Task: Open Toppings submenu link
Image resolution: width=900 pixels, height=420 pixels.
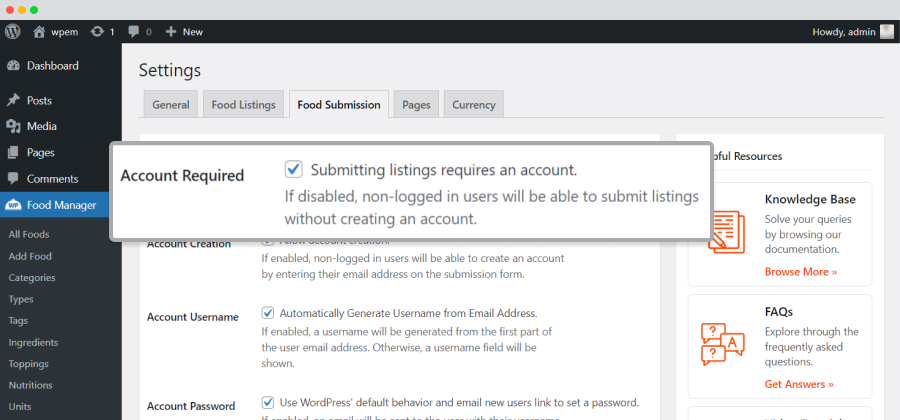Action: (29, 364)
